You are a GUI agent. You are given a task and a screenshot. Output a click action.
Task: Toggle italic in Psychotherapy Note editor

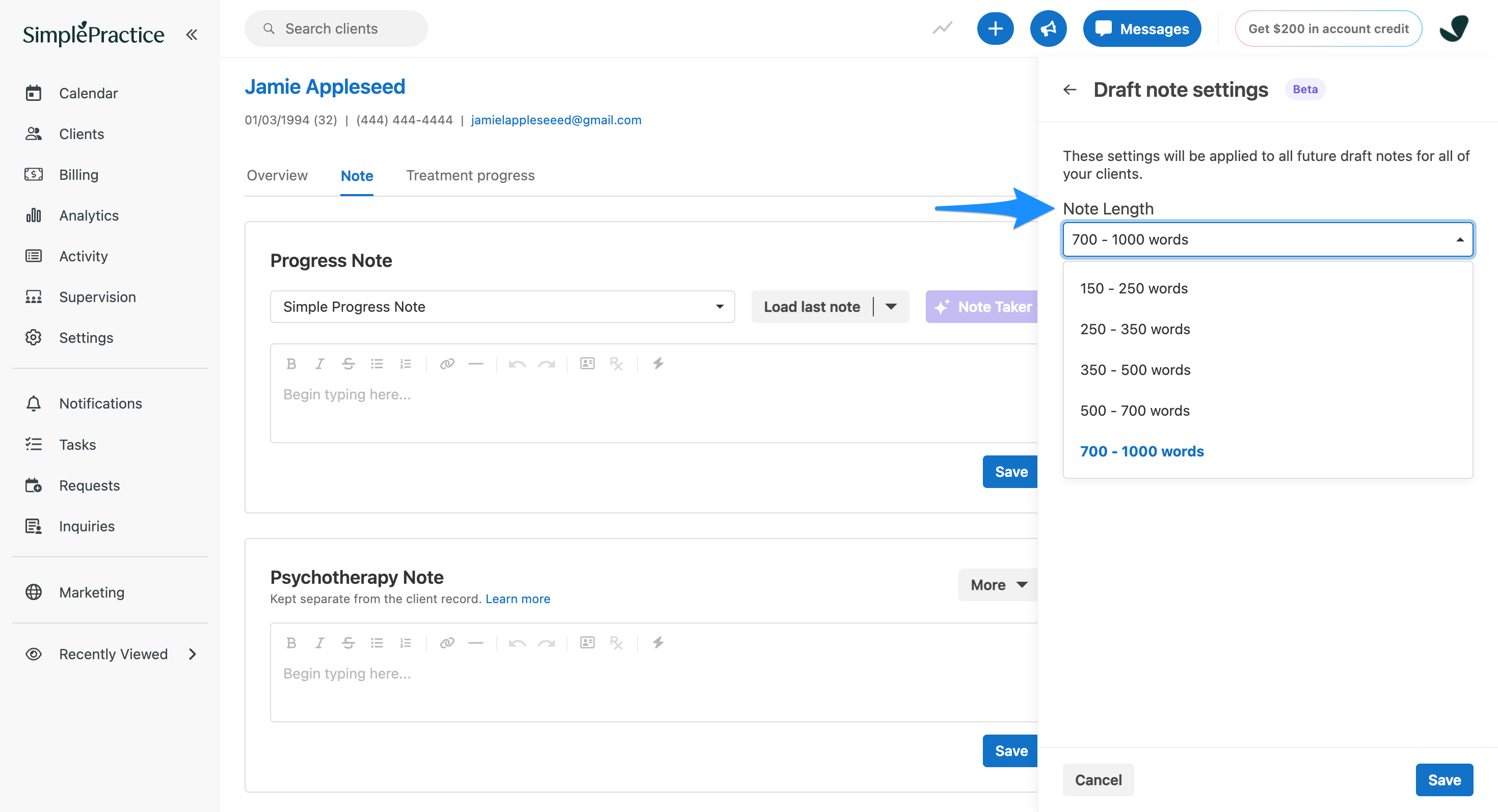coord(319,643)
